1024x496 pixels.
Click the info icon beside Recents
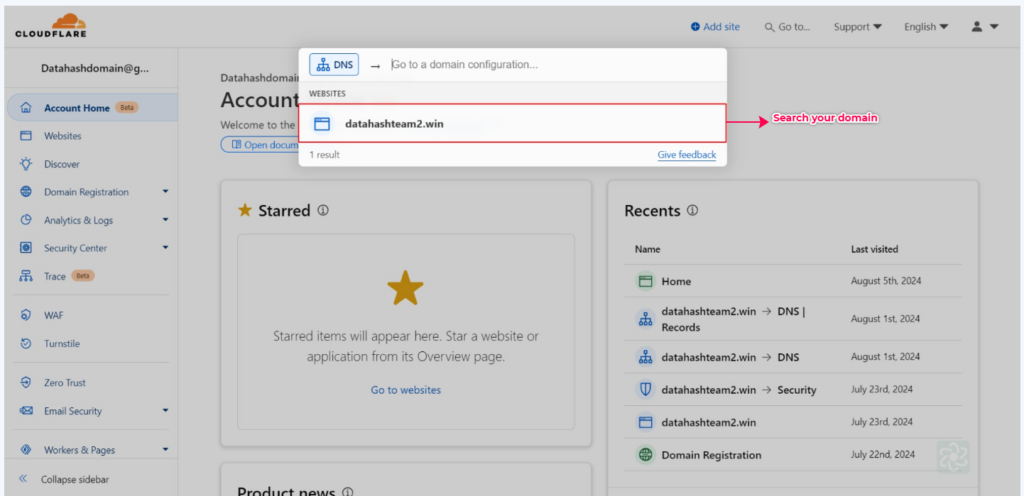click(693, 211)
